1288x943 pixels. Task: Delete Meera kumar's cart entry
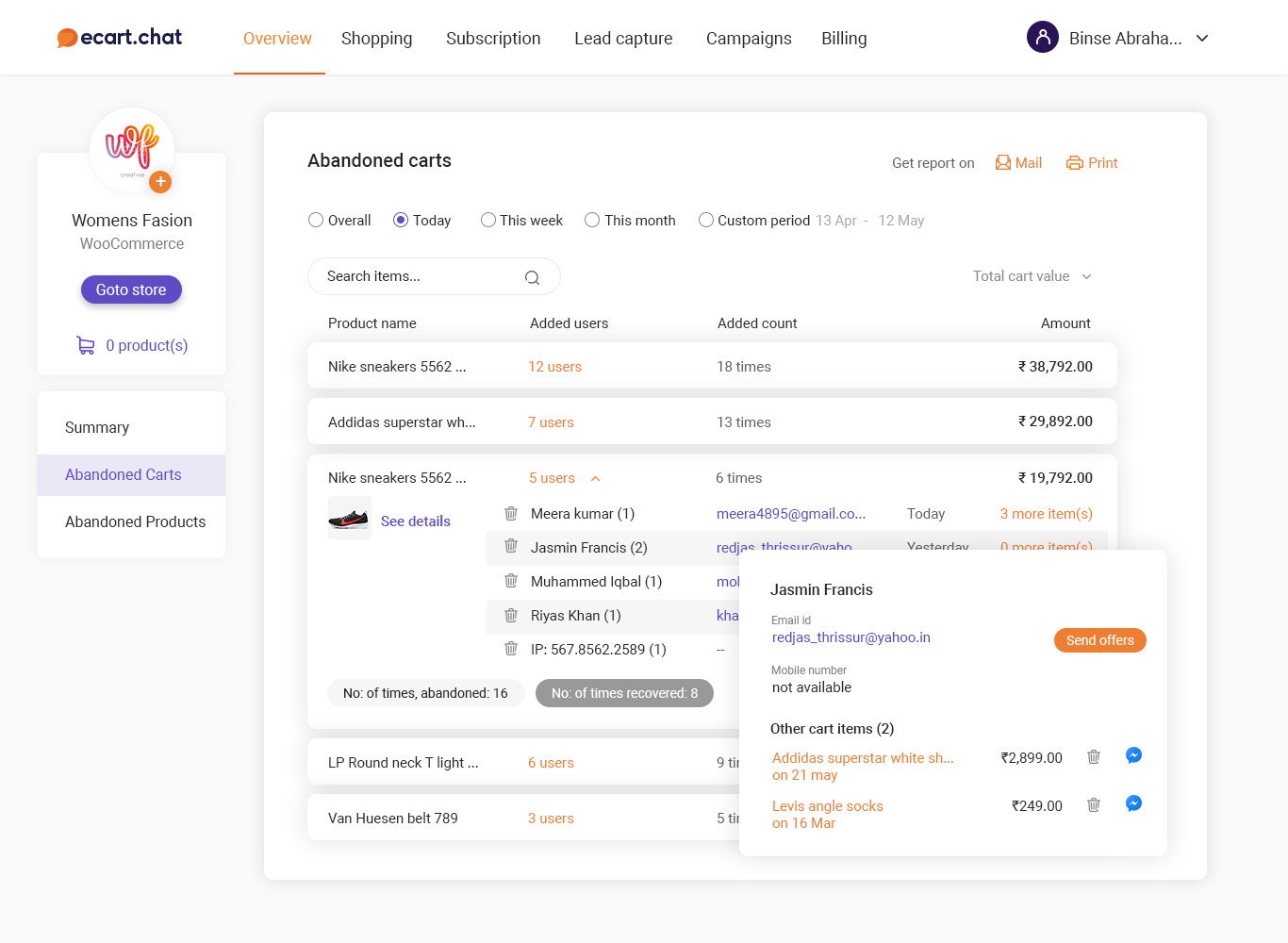pos(511,513)
